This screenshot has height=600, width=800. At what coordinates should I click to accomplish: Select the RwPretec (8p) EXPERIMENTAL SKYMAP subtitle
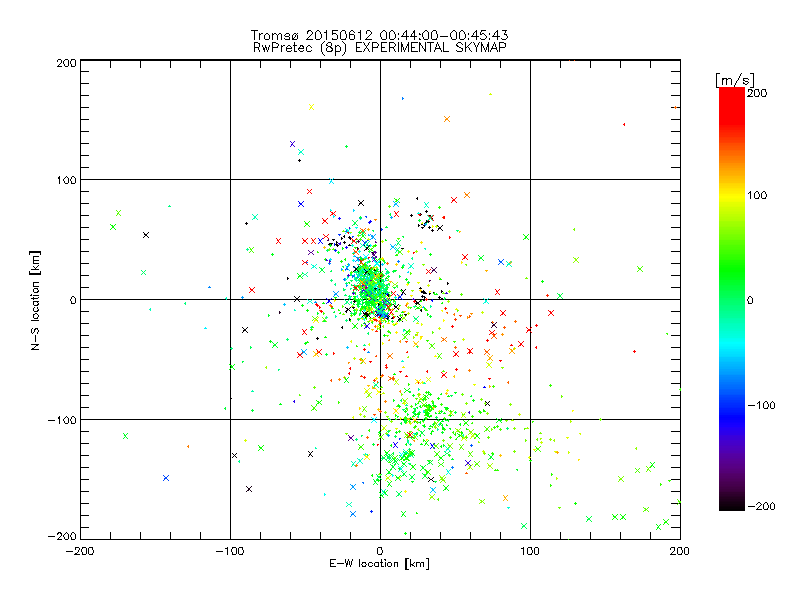tap(380, 48)
